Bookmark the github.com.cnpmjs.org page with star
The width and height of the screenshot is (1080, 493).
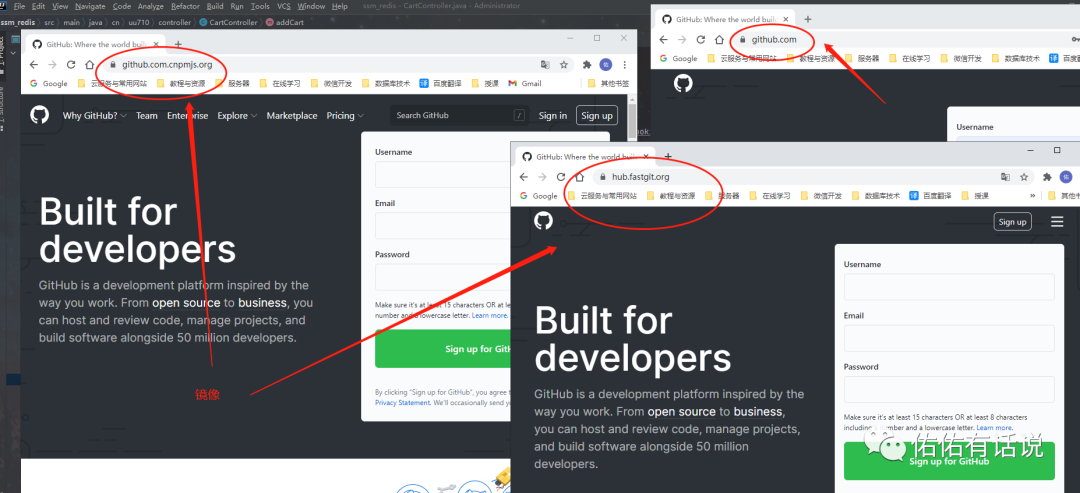(563, 65)
